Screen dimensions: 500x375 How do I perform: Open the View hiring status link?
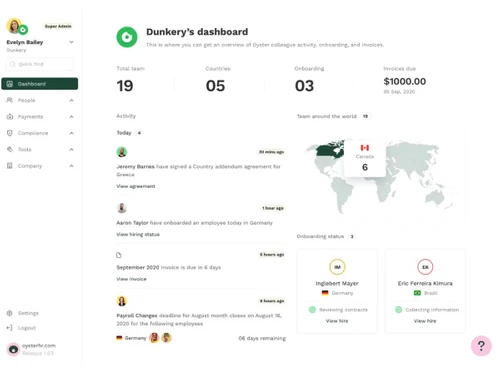click(x=138, y=234)
